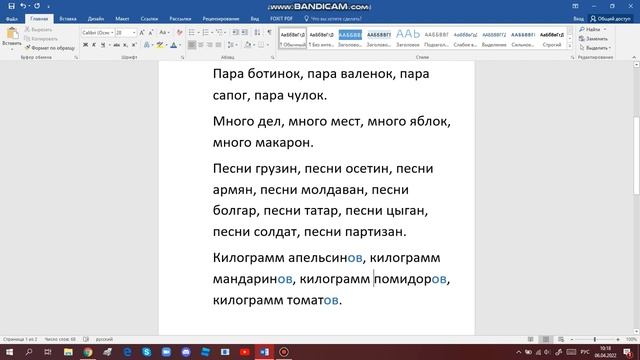Open YouTube app in the taskbar
The image size is (640, 360).
click(244, 352)
